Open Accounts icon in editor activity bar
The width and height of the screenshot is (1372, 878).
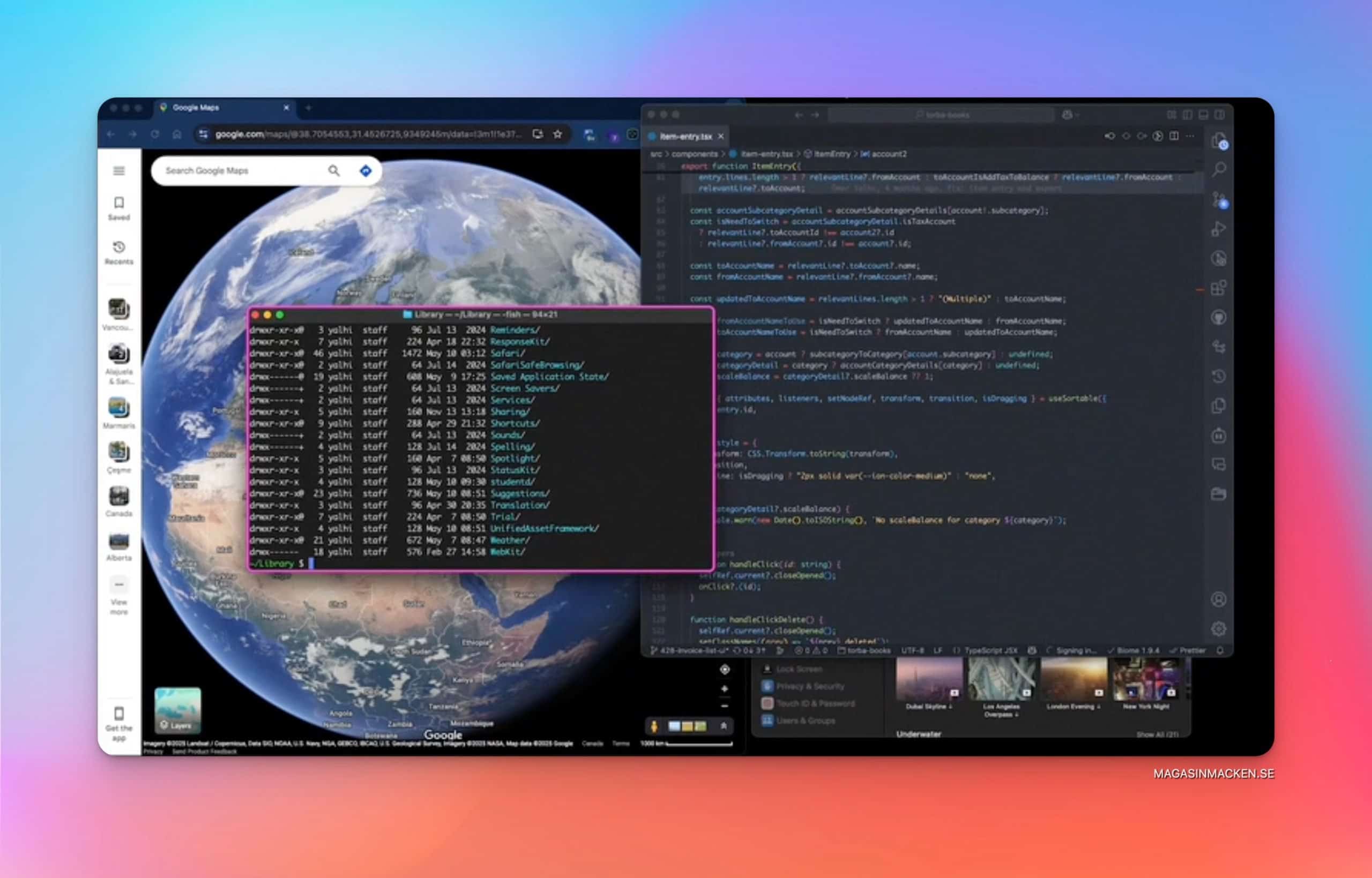(x=1219, y=599)
